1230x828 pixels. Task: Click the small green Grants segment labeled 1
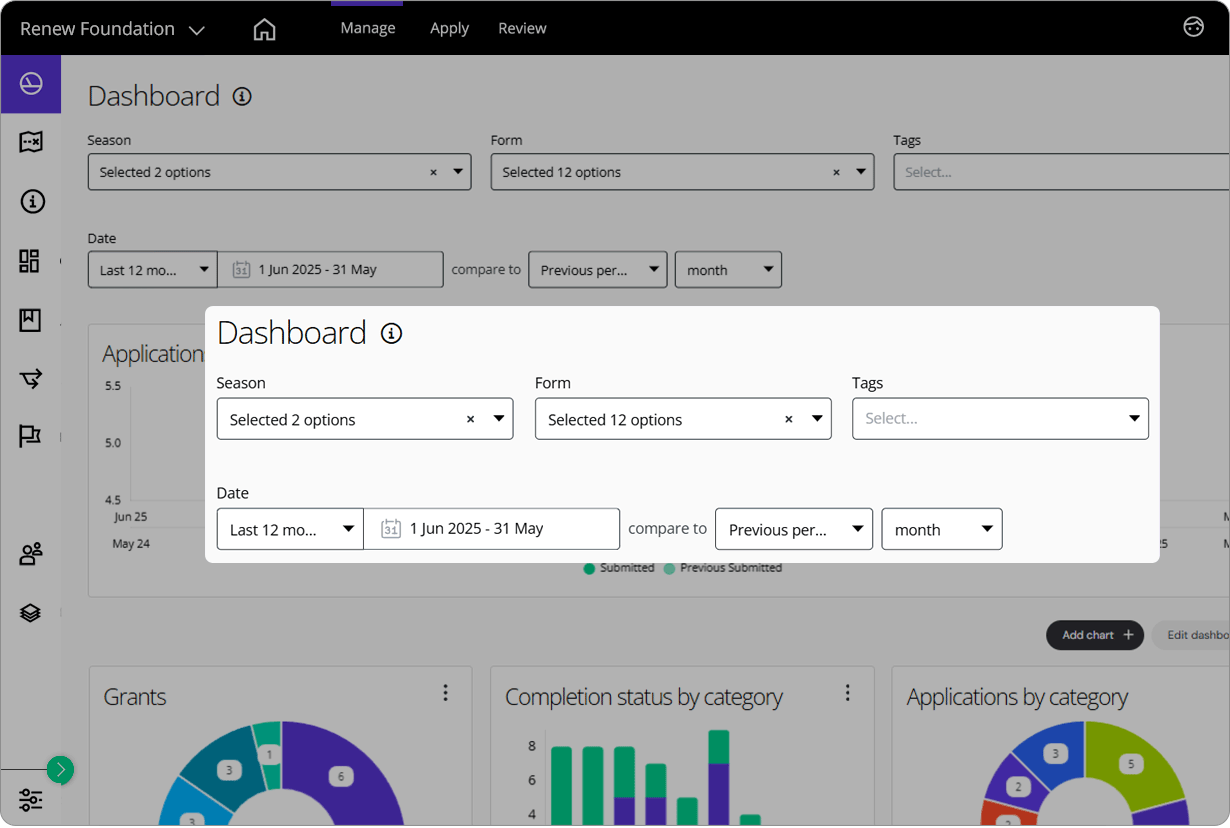[x=269, y=755]
